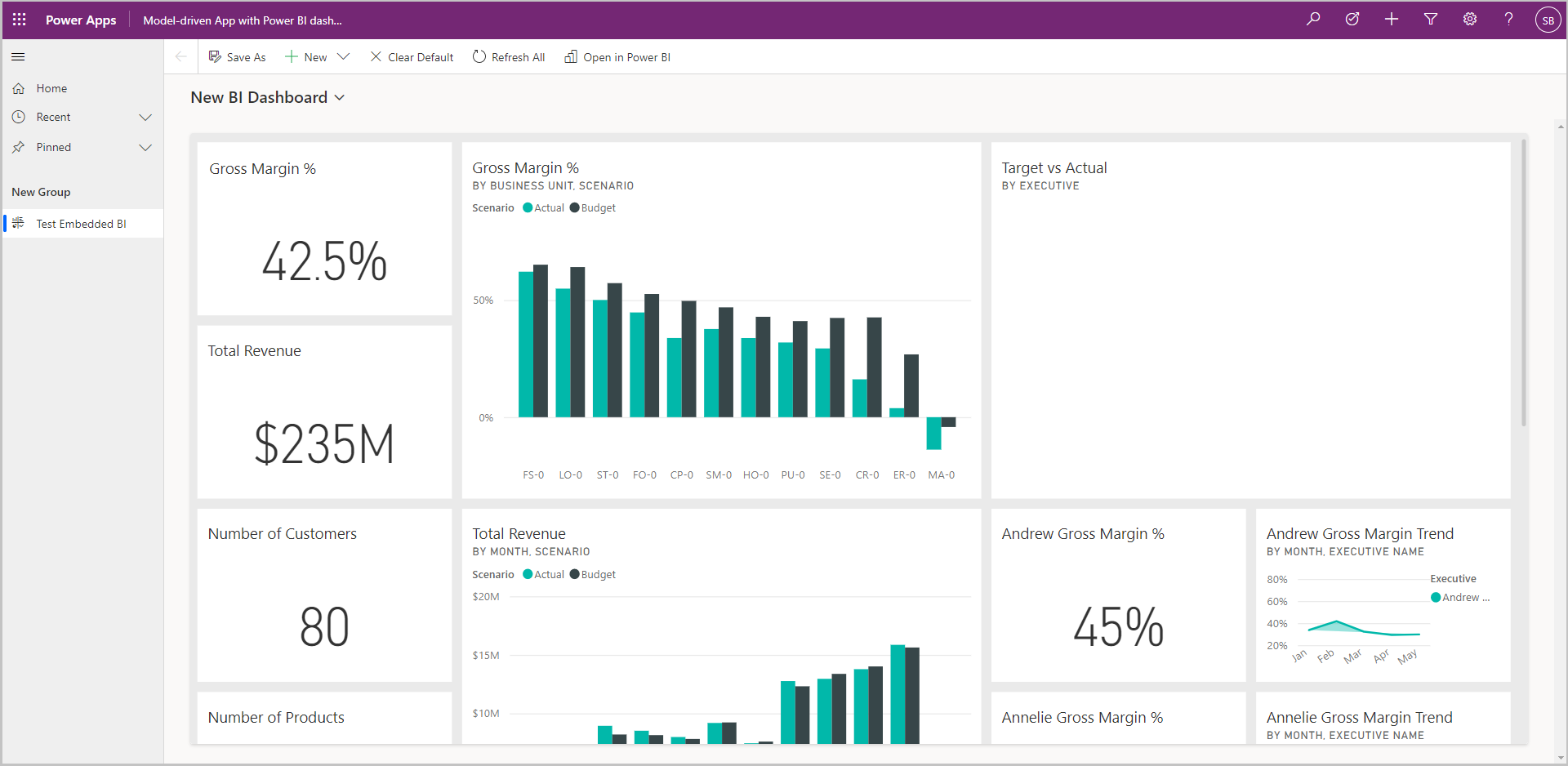1568x766 pixels.
Task: Click the Save As button
Action: pyautogui.click(x=237, y=57)
